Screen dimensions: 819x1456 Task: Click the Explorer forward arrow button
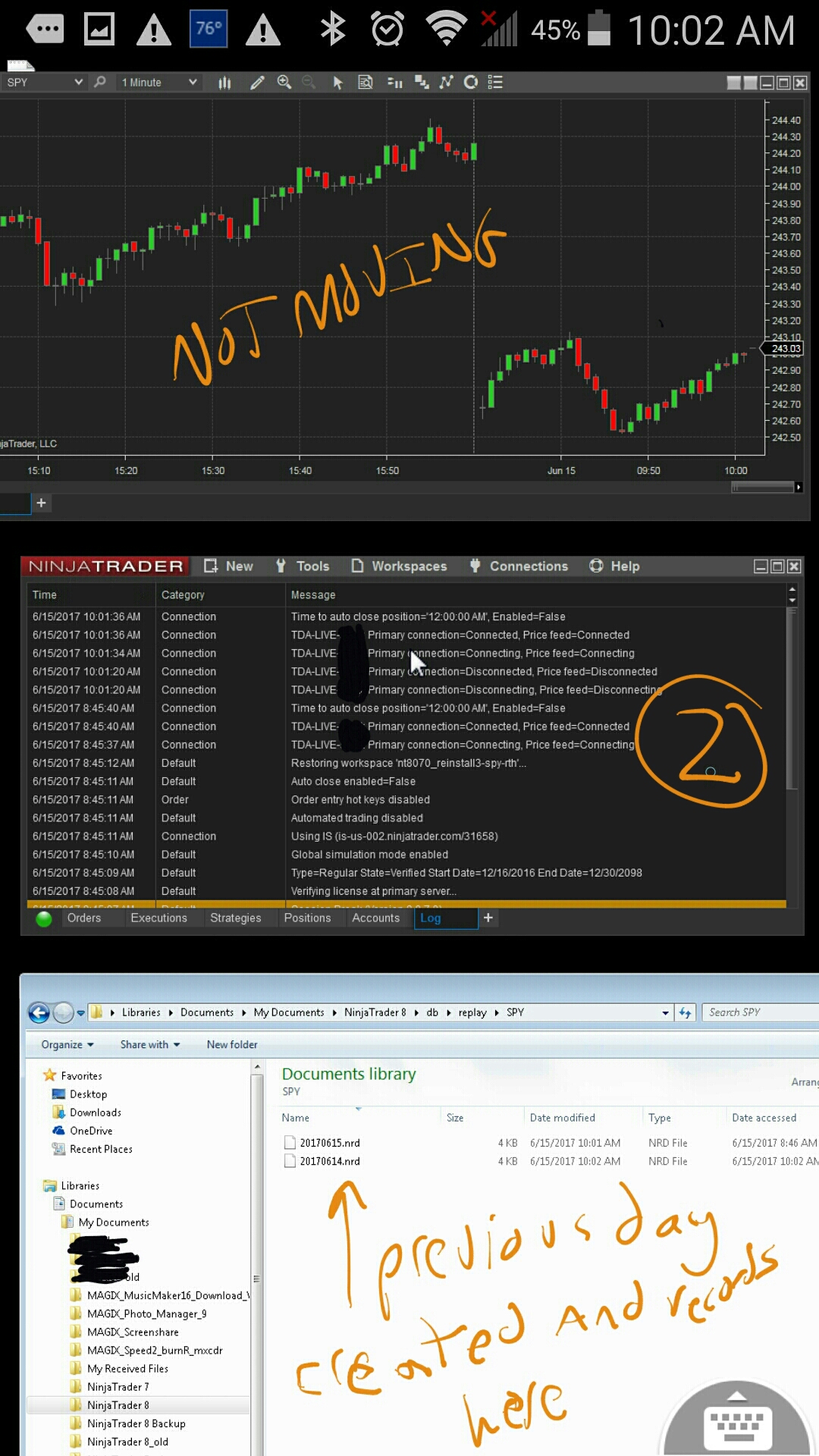(x=64, y=1012)
